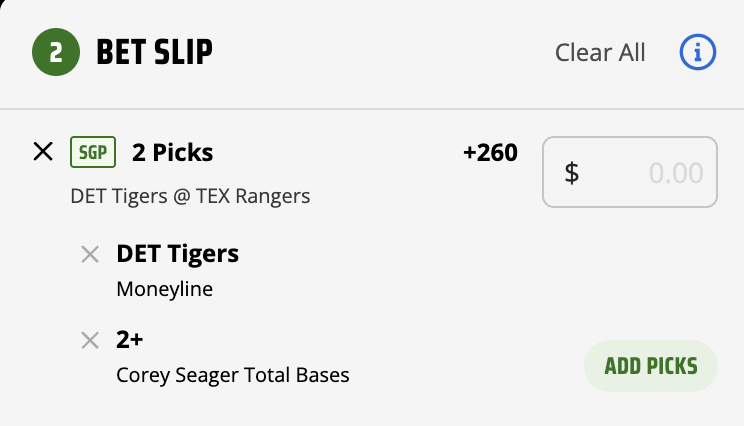The height and width of the screenshot is (426, 744).
Task: Select the 2+ pick line
Action: coord(130,340)
